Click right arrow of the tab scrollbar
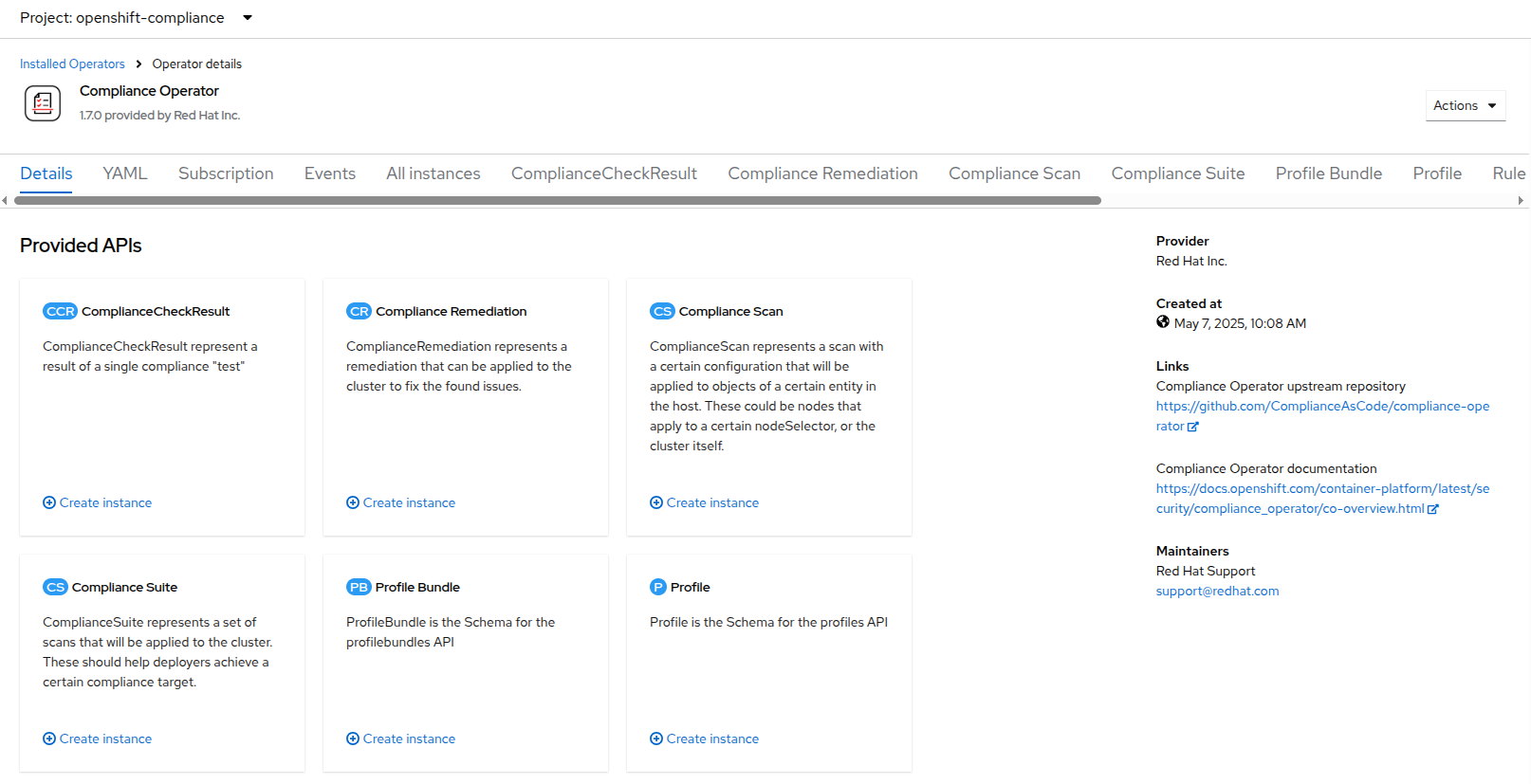Screen dimensions: 1531x784 click(1521, 200)
